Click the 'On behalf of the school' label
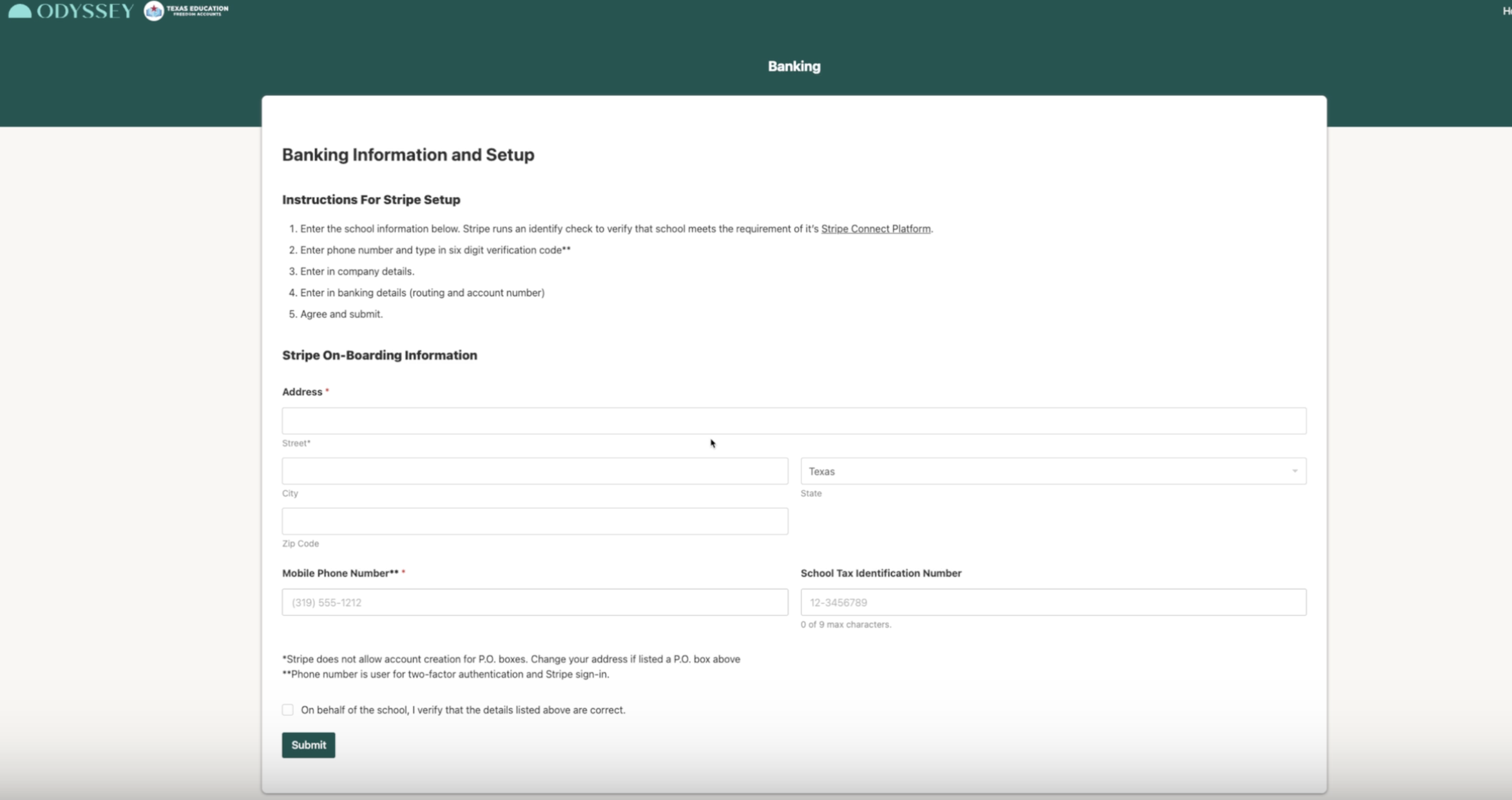This screenshot has width=1512, height=800. coord(463,710)
